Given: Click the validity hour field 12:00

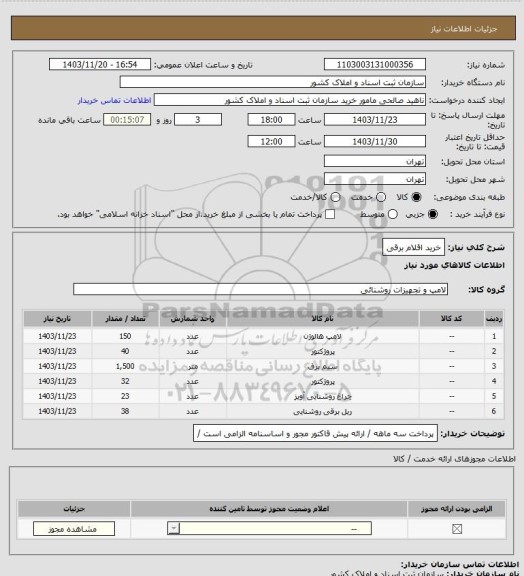Looking at the screenshot, I should pyautogui.click(x=271, y=141).
